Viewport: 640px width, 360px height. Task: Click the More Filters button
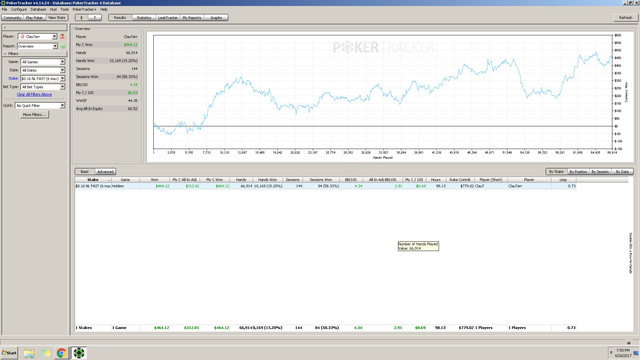[x=34, y=115]
